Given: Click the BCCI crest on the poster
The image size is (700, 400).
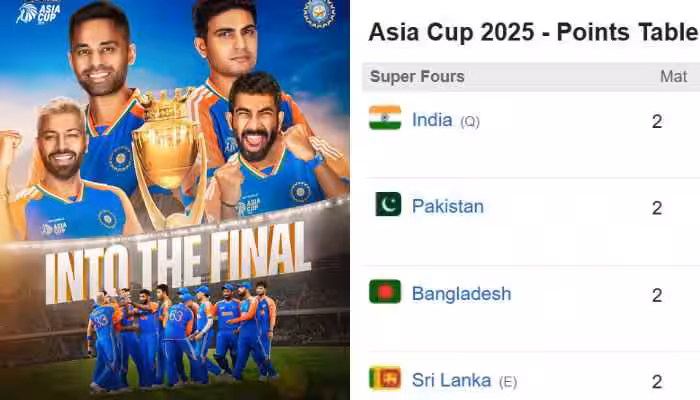Looking at the screenshot, I should point(319,13).
